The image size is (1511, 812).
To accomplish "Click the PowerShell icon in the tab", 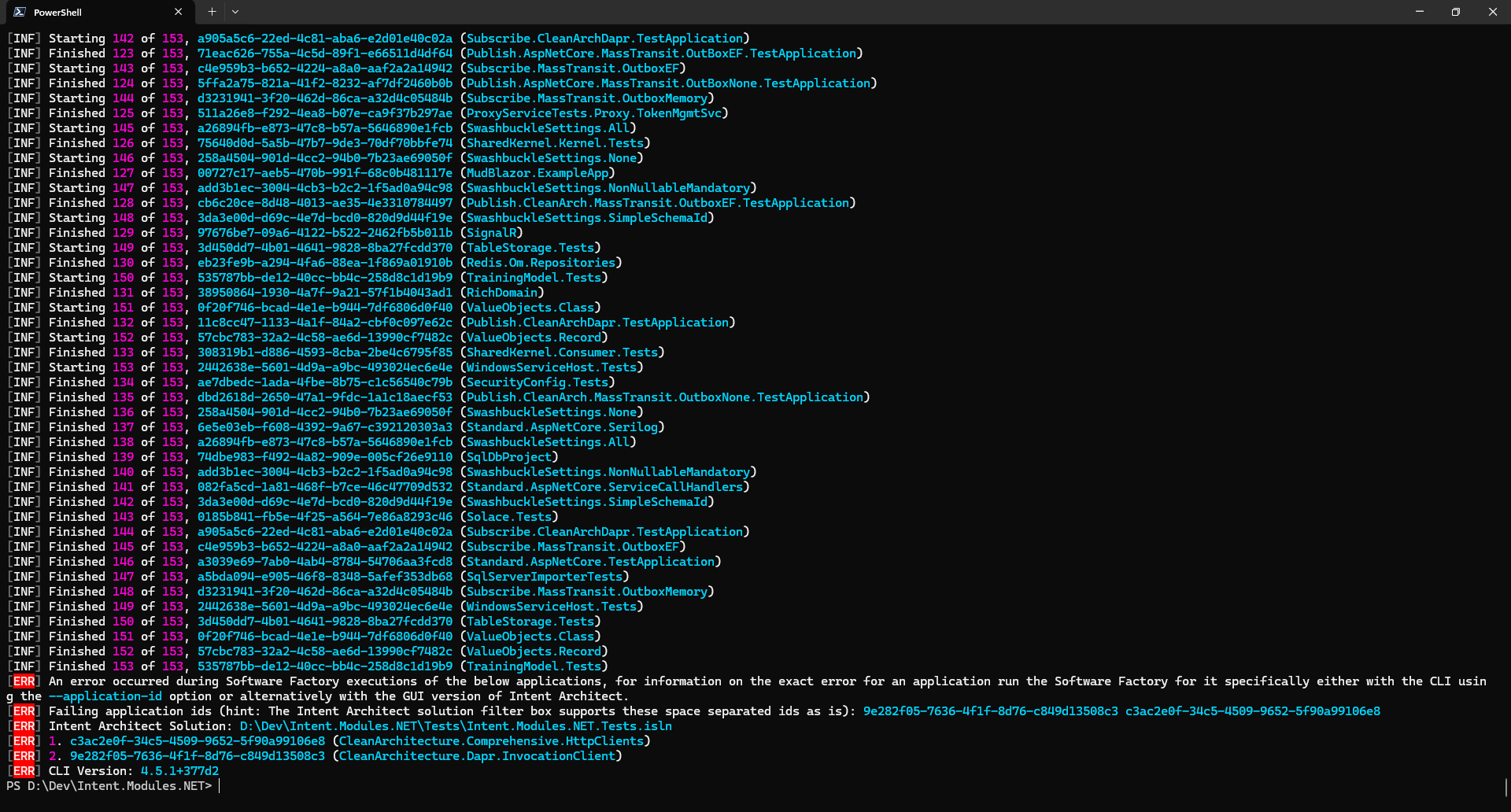I will point(20,12).
